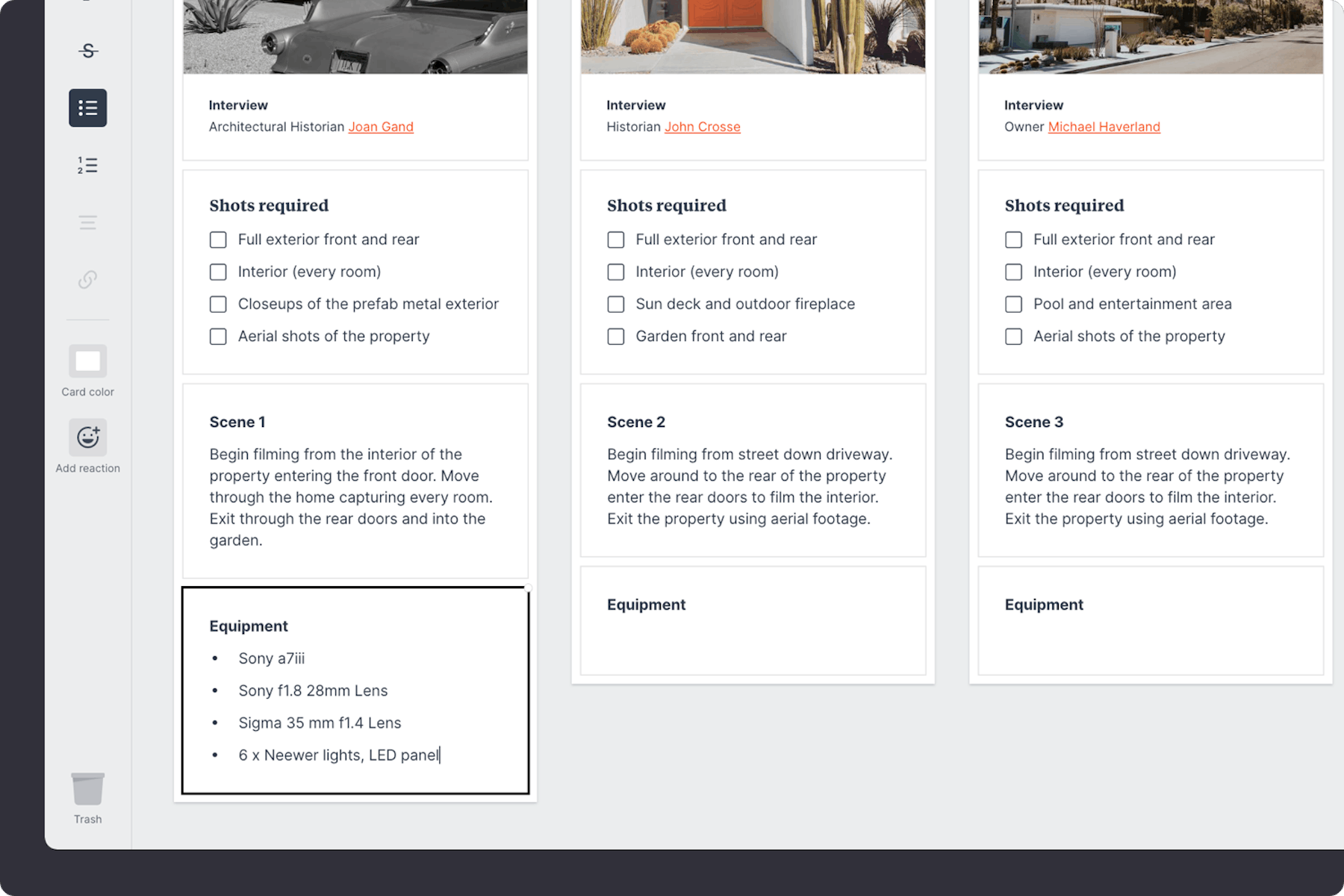
Task: Check 'Sun deck and outdoor fireplace'
Action: click(x=615, y=304)
